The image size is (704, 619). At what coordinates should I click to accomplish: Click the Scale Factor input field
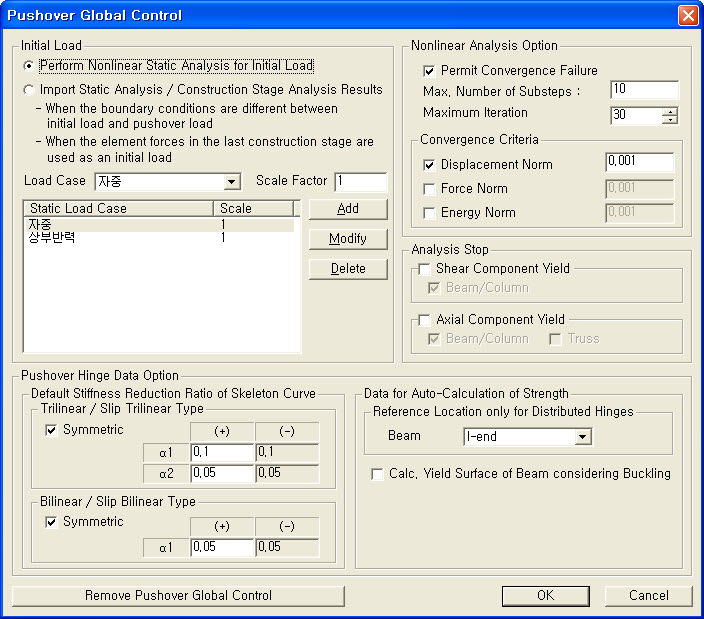point(361,181)
